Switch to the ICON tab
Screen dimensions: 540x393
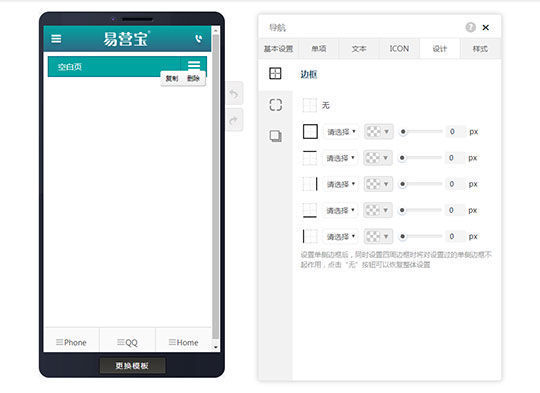pyautogui.click(x=399, y=49)
